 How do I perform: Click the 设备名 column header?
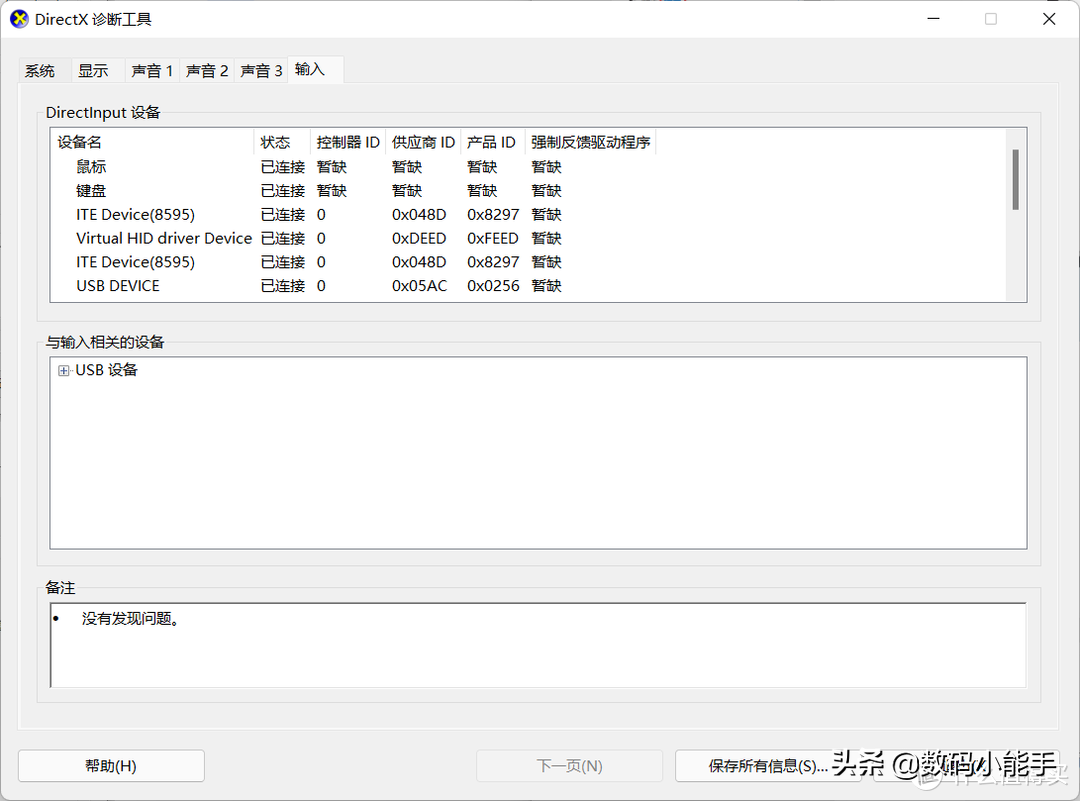tap(80, 142)
